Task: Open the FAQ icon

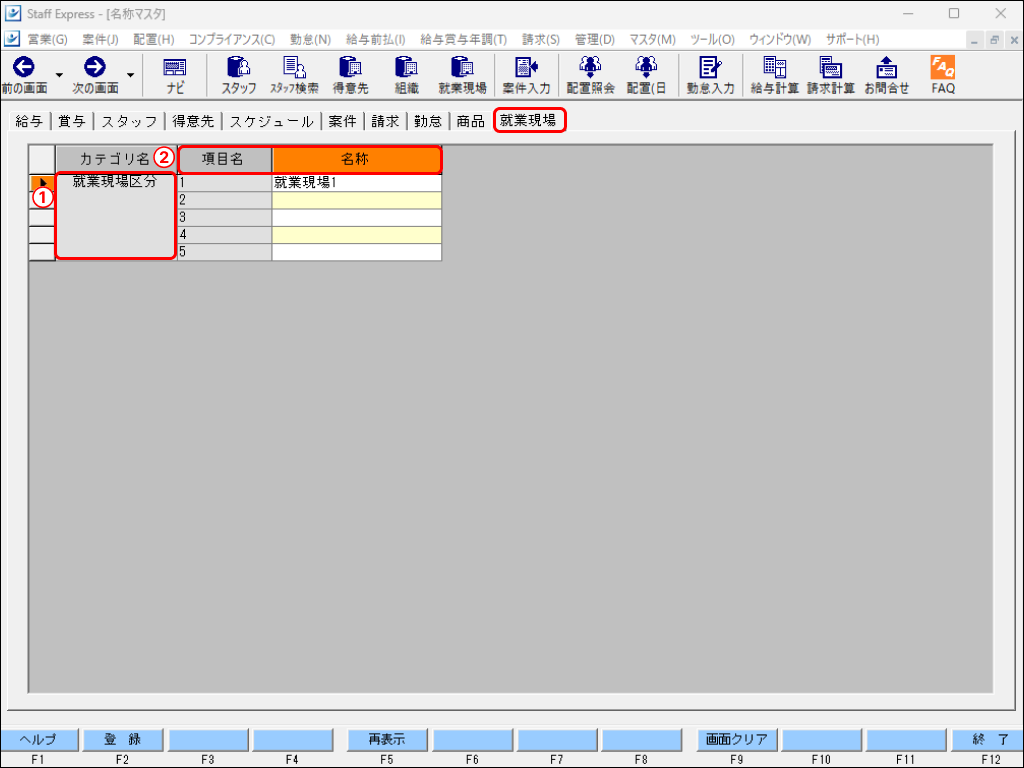Action: coord(943,75)
